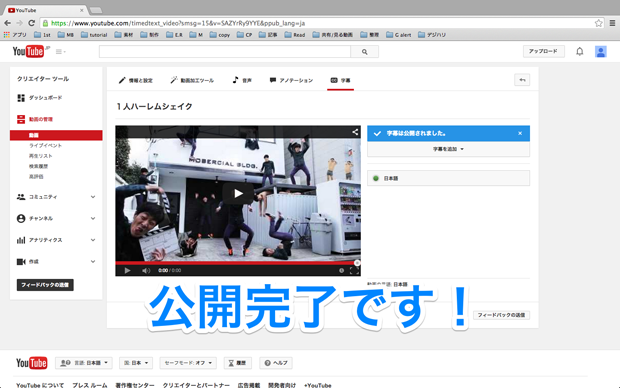
Task: Select the 日本語 subtitle track
Action: coord(448,178)
